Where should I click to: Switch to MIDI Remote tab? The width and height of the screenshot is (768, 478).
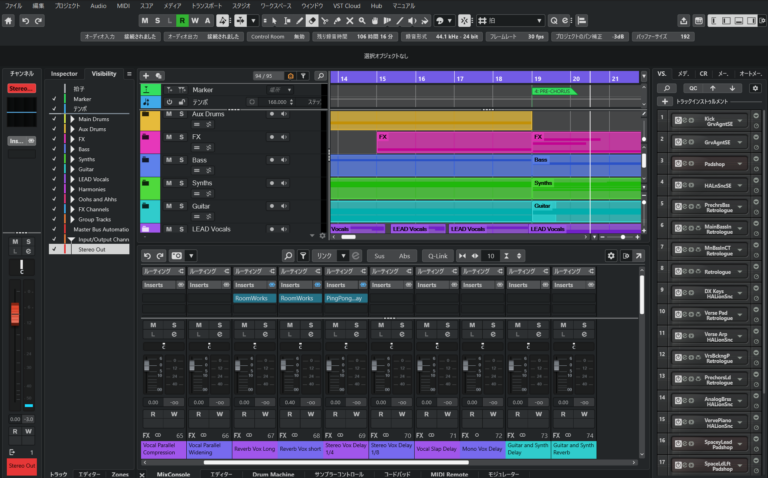(x=449, y=474)
